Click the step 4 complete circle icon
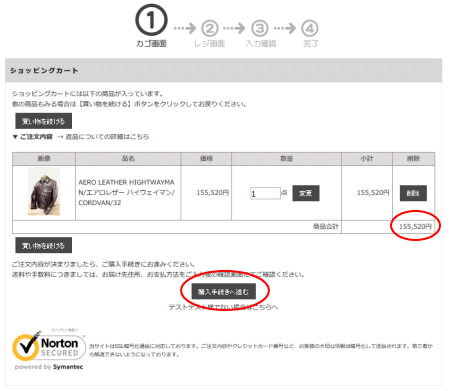The height and width of the screenshot is (391, 450). pos(310,29)
